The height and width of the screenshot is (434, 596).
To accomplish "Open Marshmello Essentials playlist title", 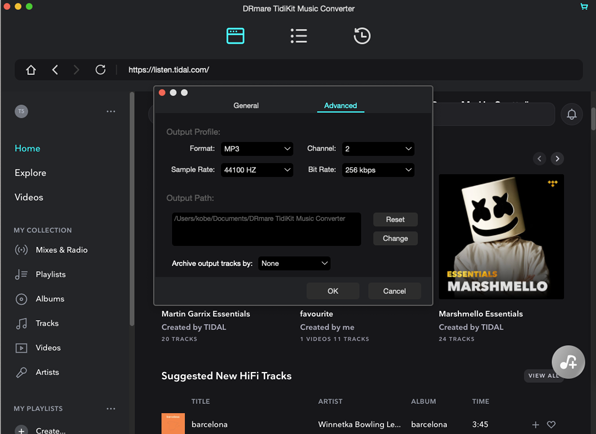I will coord(480,314).
